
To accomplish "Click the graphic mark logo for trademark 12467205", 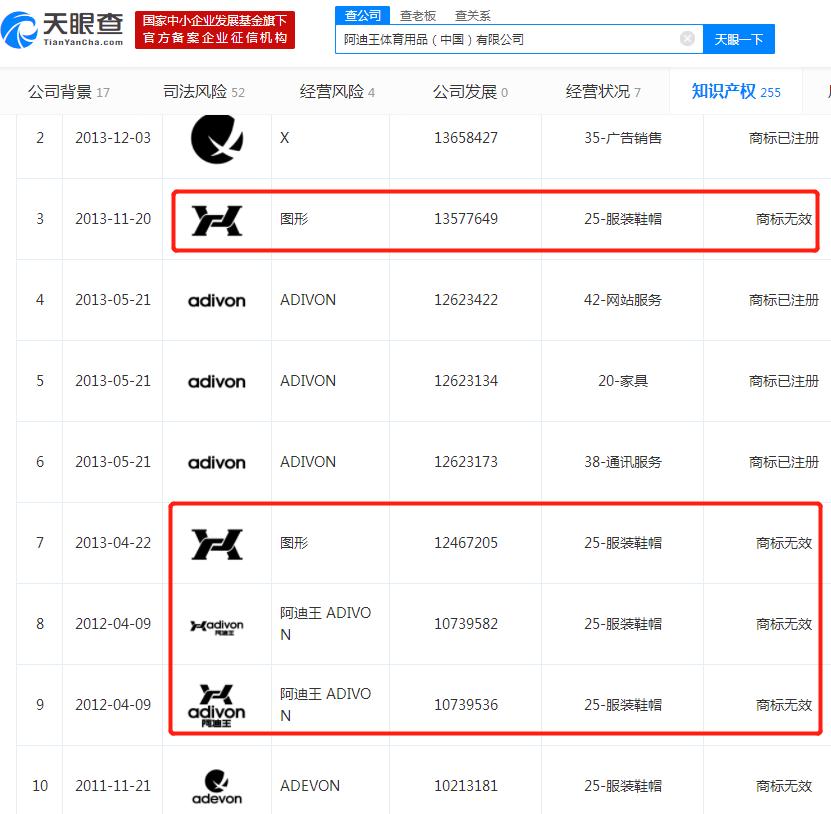I will click(x=216, y=542).
